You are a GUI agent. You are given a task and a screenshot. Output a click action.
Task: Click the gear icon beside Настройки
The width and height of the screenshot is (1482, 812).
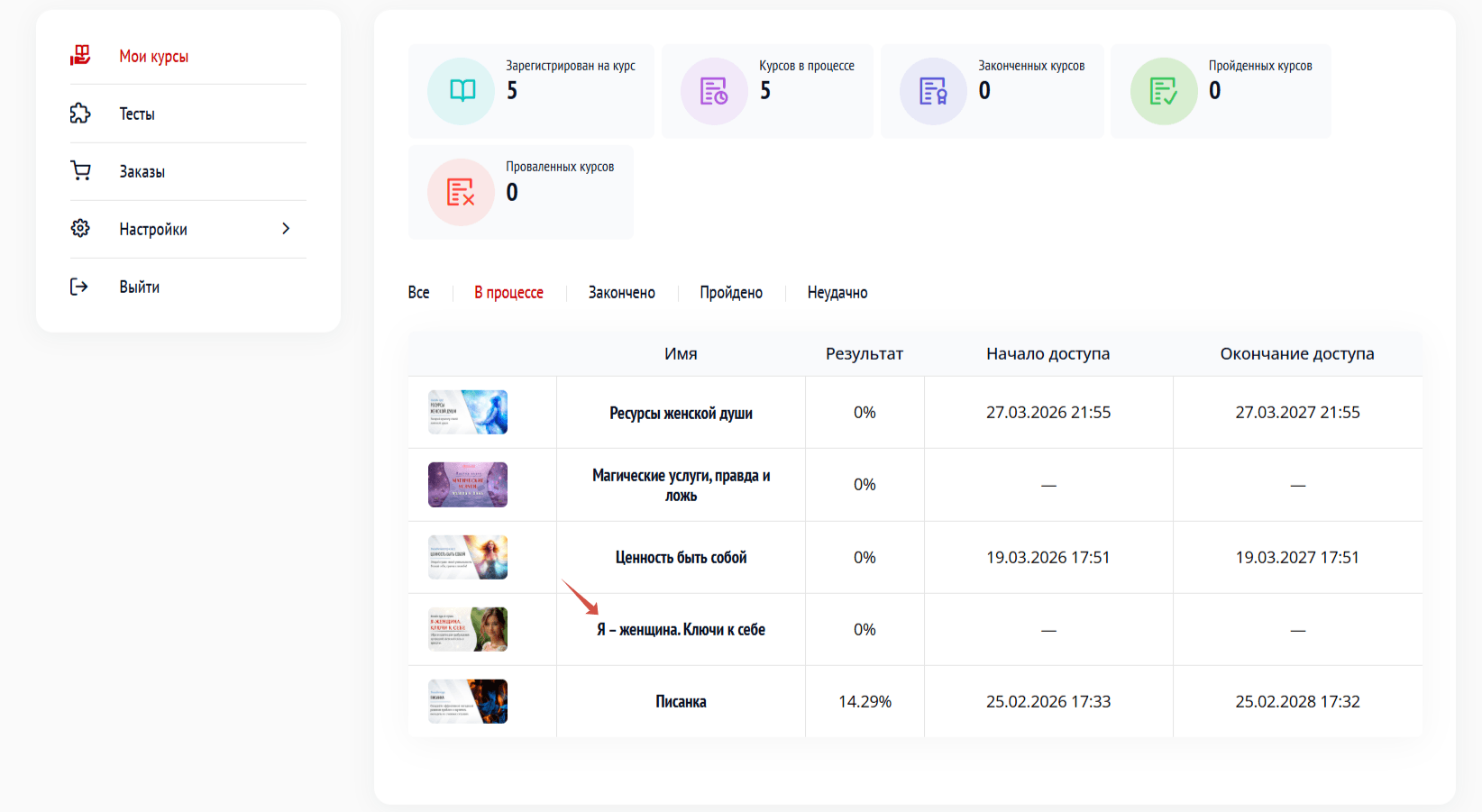[x=80, y=229]
